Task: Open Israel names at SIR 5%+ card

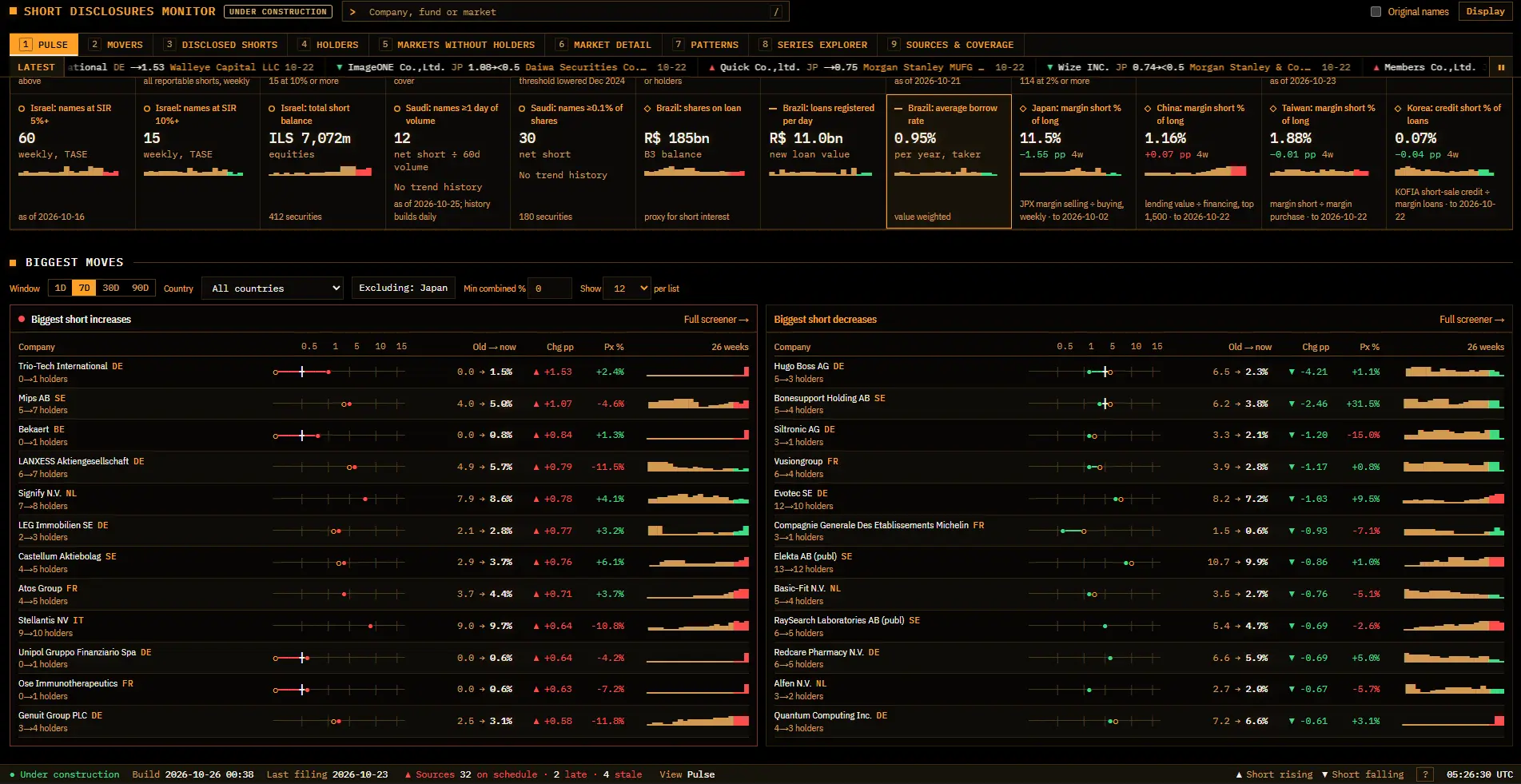Action: tap(73, 162)
